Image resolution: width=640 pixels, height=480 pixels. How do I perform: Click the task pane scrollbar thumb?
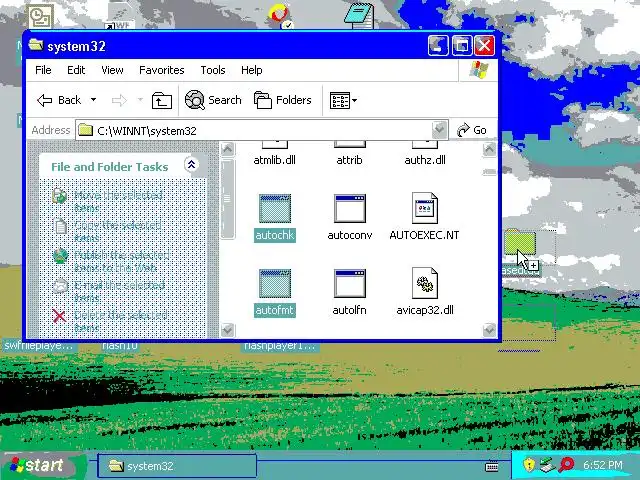[x=228, y=199]
